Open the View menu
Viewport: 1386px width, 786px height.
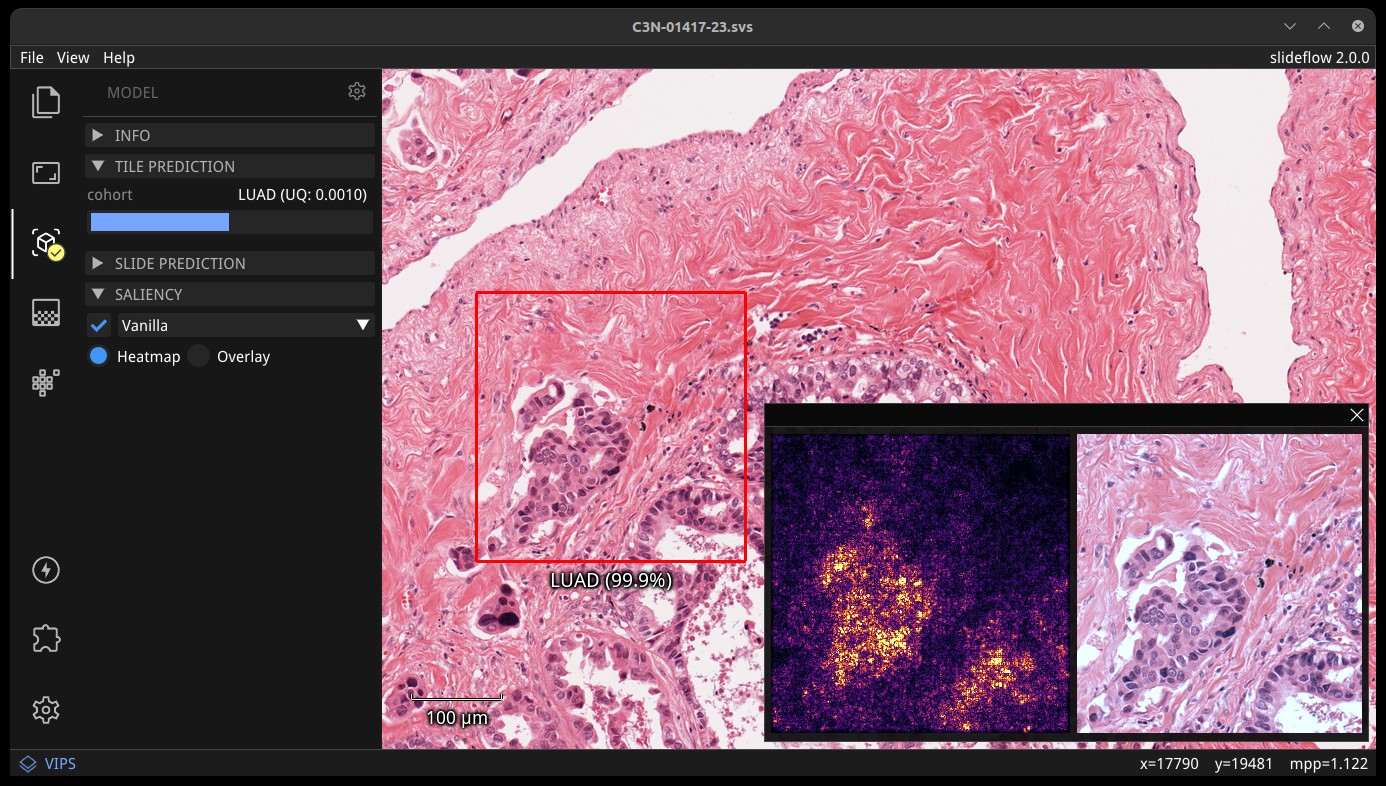73,58
